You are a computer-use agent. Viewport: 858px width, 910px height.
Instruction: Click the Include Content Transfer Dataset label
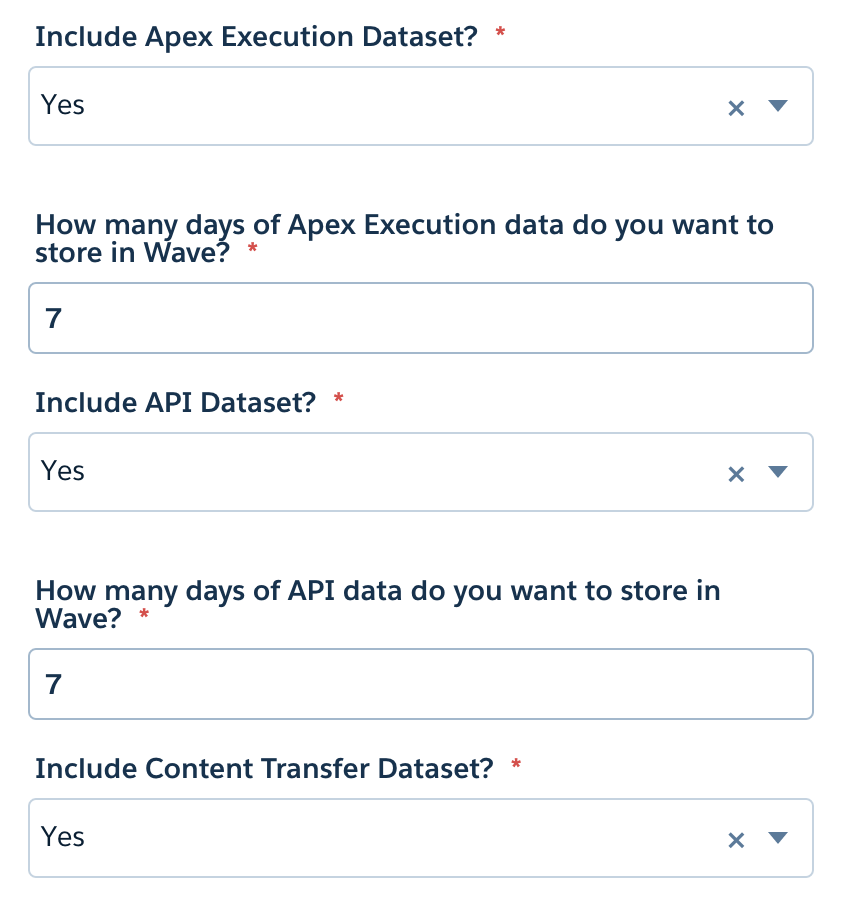click(x=264, y=768)
